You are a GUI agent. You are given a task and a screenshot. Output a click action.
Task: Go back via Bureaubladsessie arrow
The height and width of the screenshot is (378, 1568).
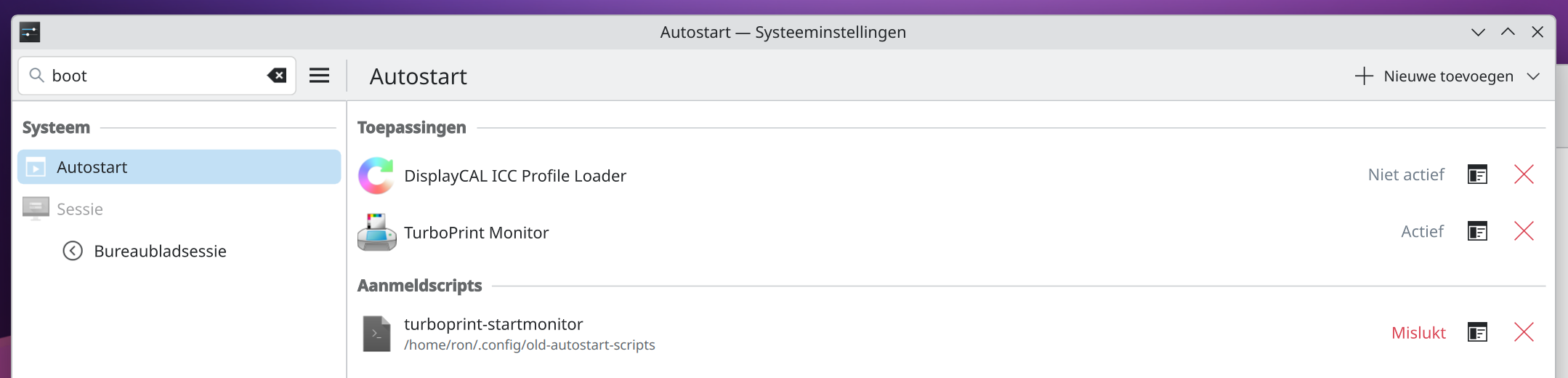pyautogui.click(x=73, y=251)
